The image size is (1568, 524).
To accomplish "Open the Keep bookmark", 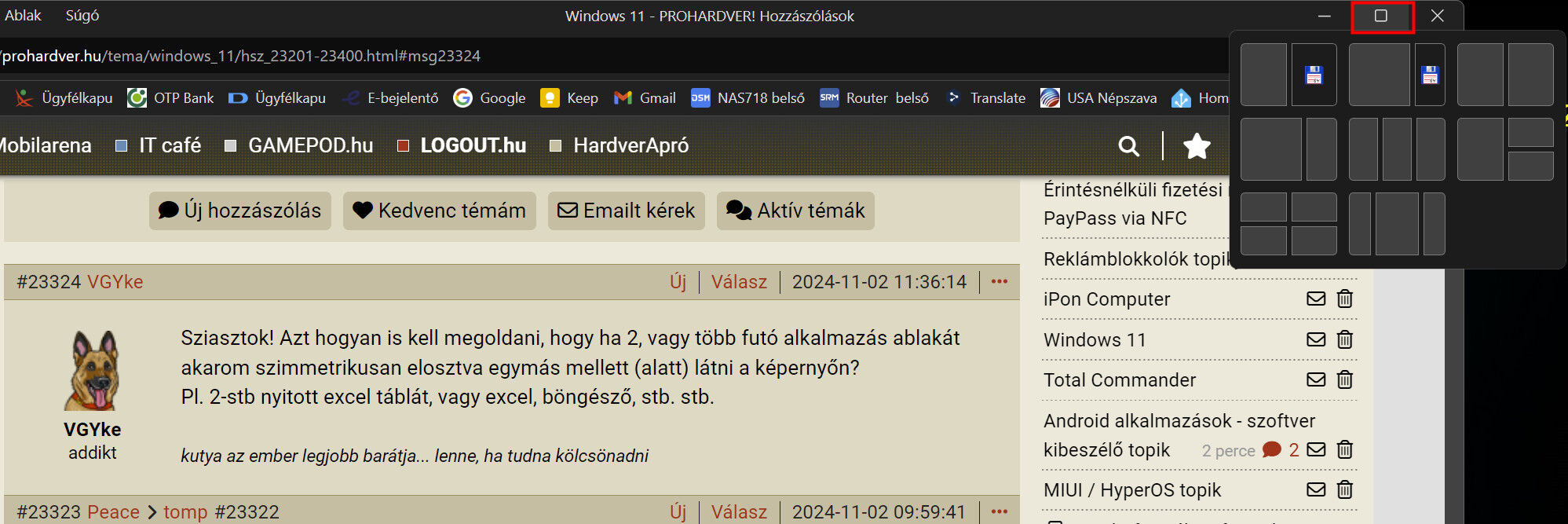I will tap(570, 98).
